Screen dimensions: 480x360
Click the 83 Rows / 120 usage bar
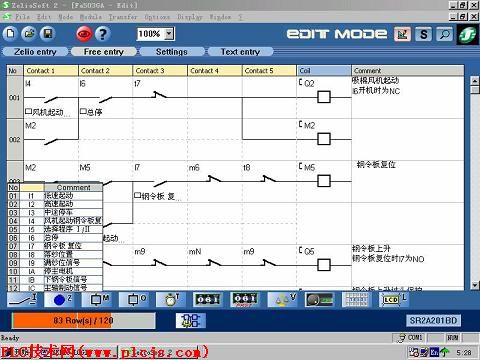point(84,321)
